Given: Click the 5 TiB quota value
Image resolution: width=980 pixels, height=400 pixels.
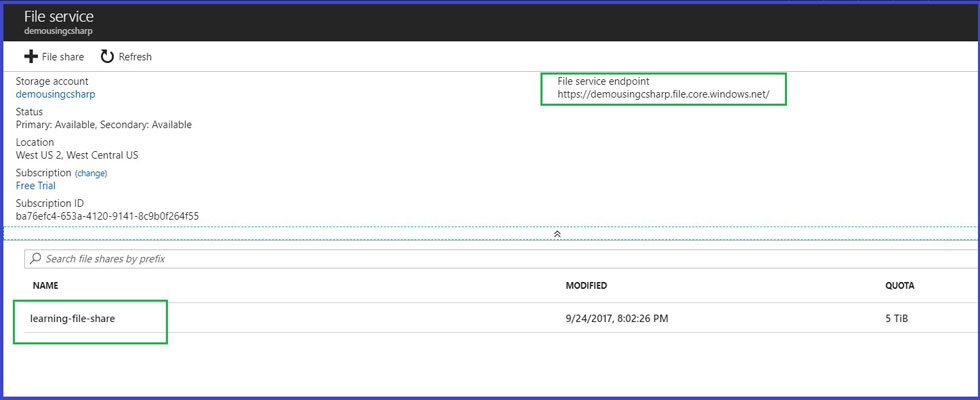Looking at the screenshot, I should [896, 319].
